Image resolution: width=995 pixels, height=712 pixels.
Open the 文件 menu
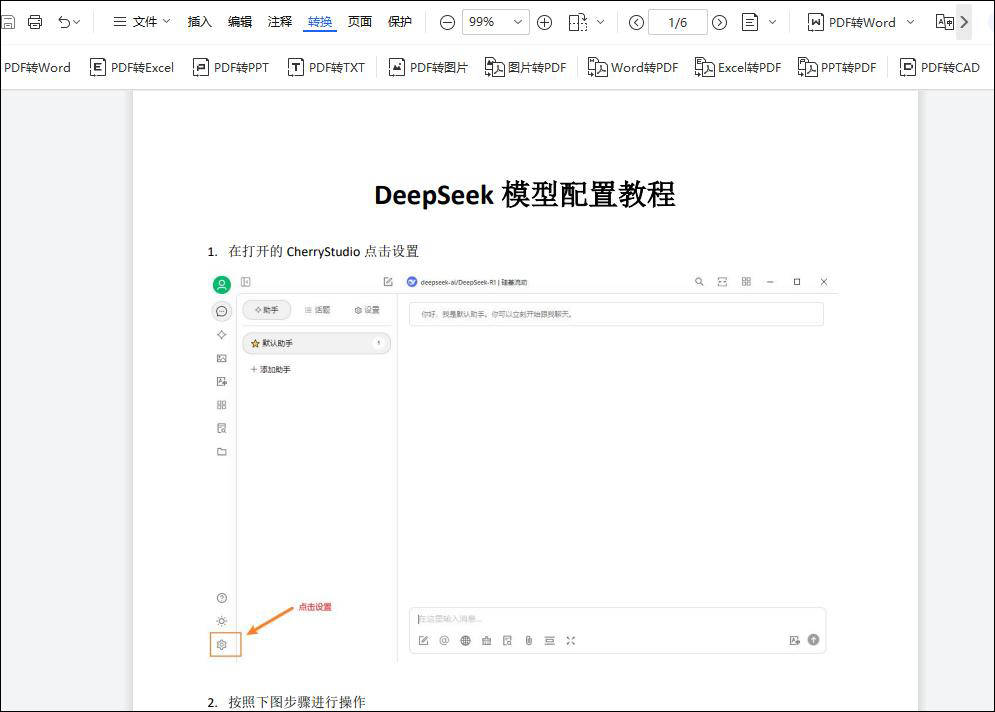tap(142, 22)
